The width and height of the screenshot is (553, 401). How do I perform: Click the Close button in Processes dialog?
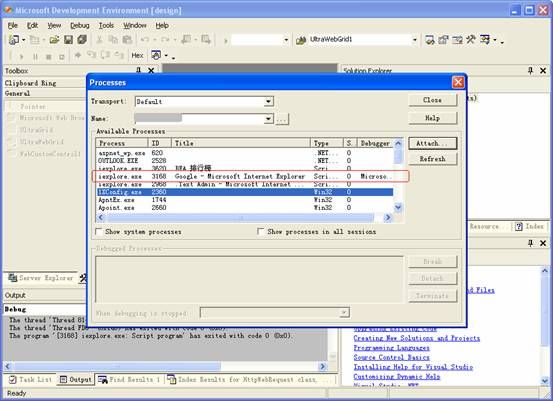point(432,100)
